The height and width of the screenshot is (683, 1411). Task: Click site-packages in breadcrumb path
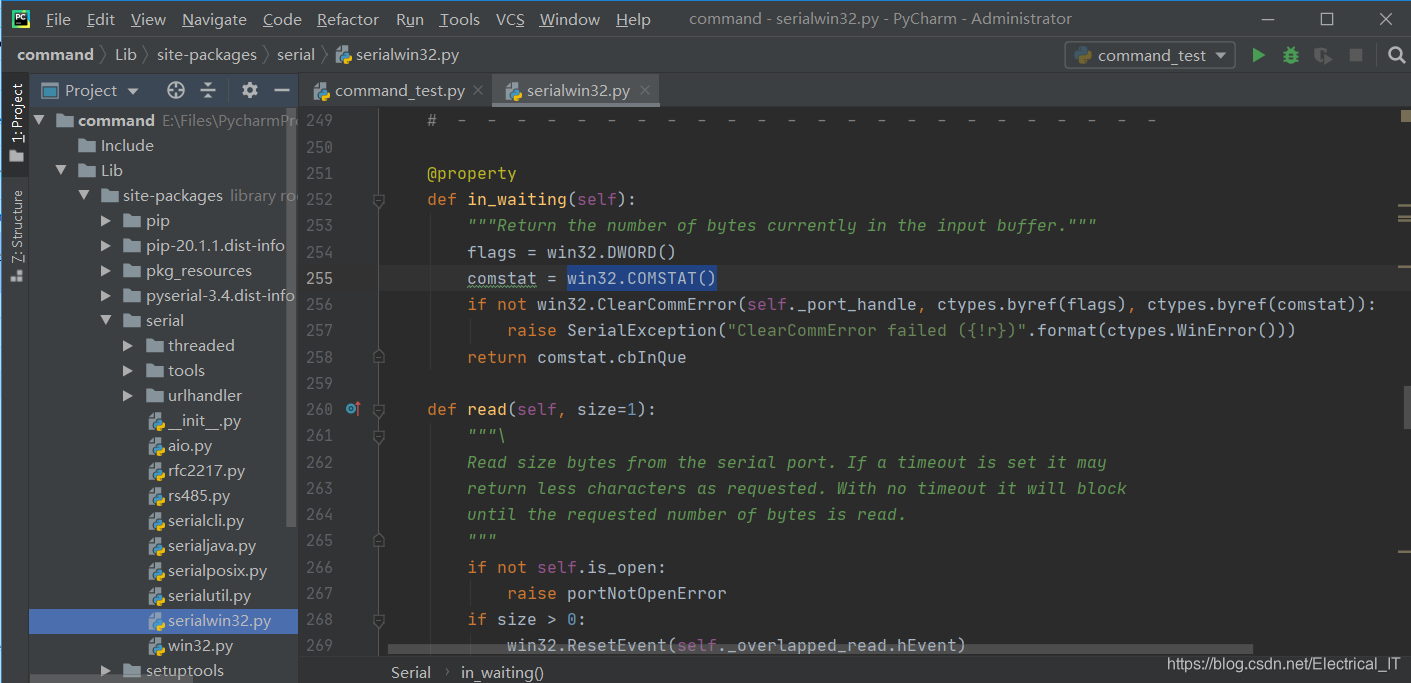207,55
